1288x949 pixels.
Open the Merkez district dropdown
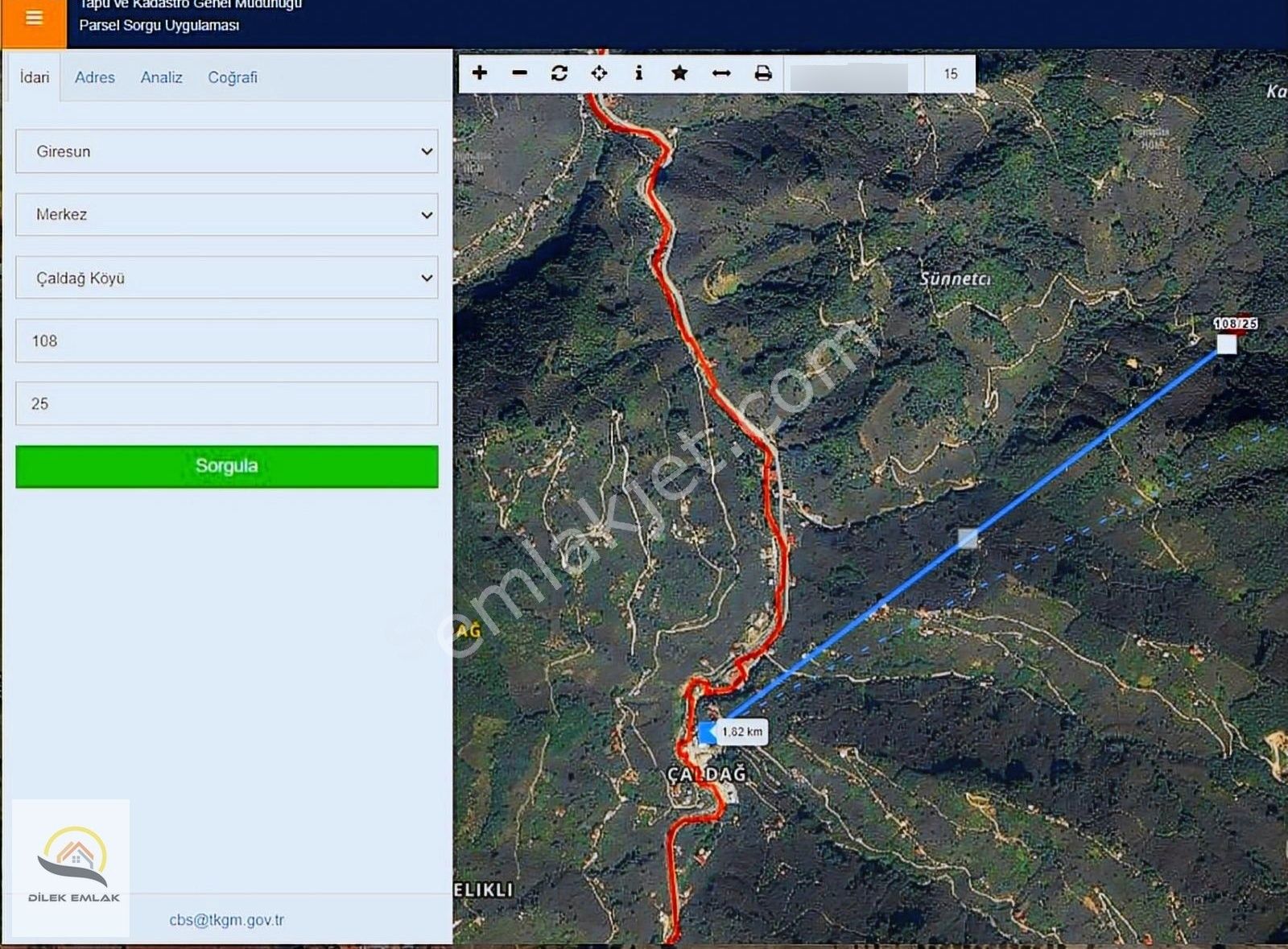[x=226, y=215]
